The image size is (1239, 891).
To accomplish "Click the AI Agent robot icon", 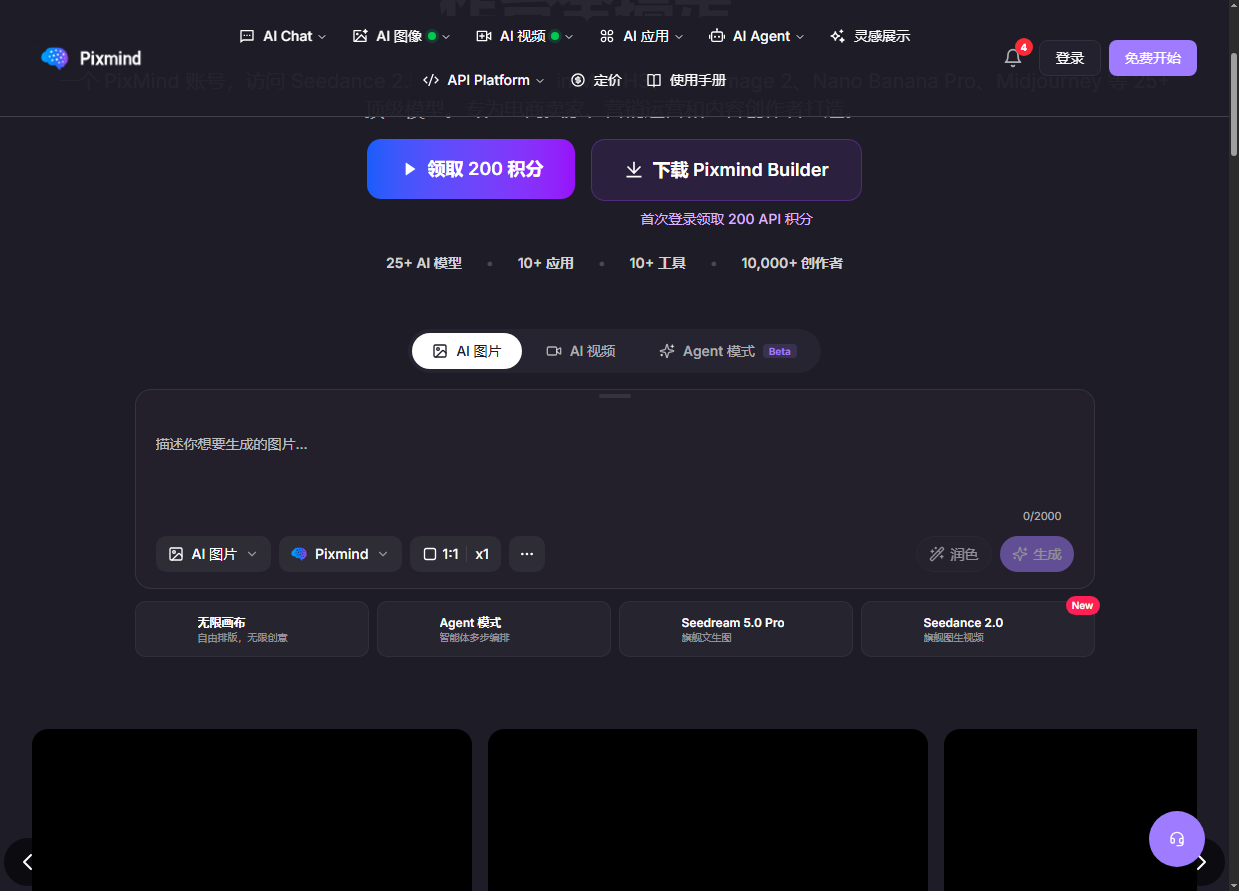I will (x=716, y=36).
